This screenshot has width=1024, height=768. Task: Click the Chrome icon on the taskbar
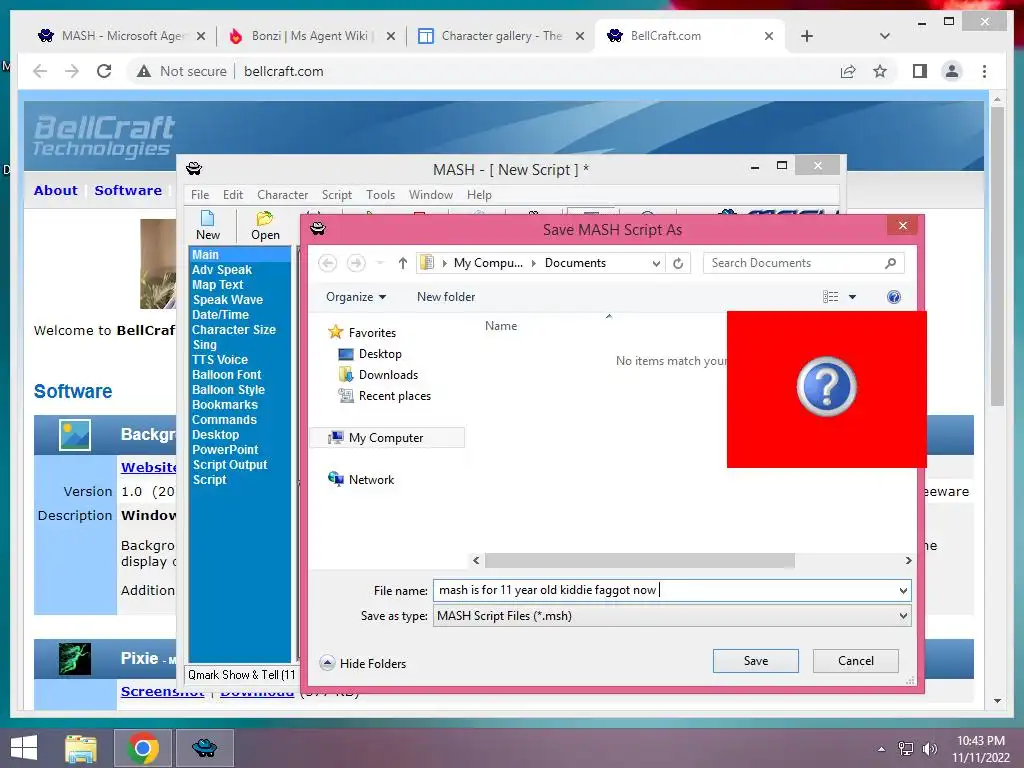tap(142, 748)
